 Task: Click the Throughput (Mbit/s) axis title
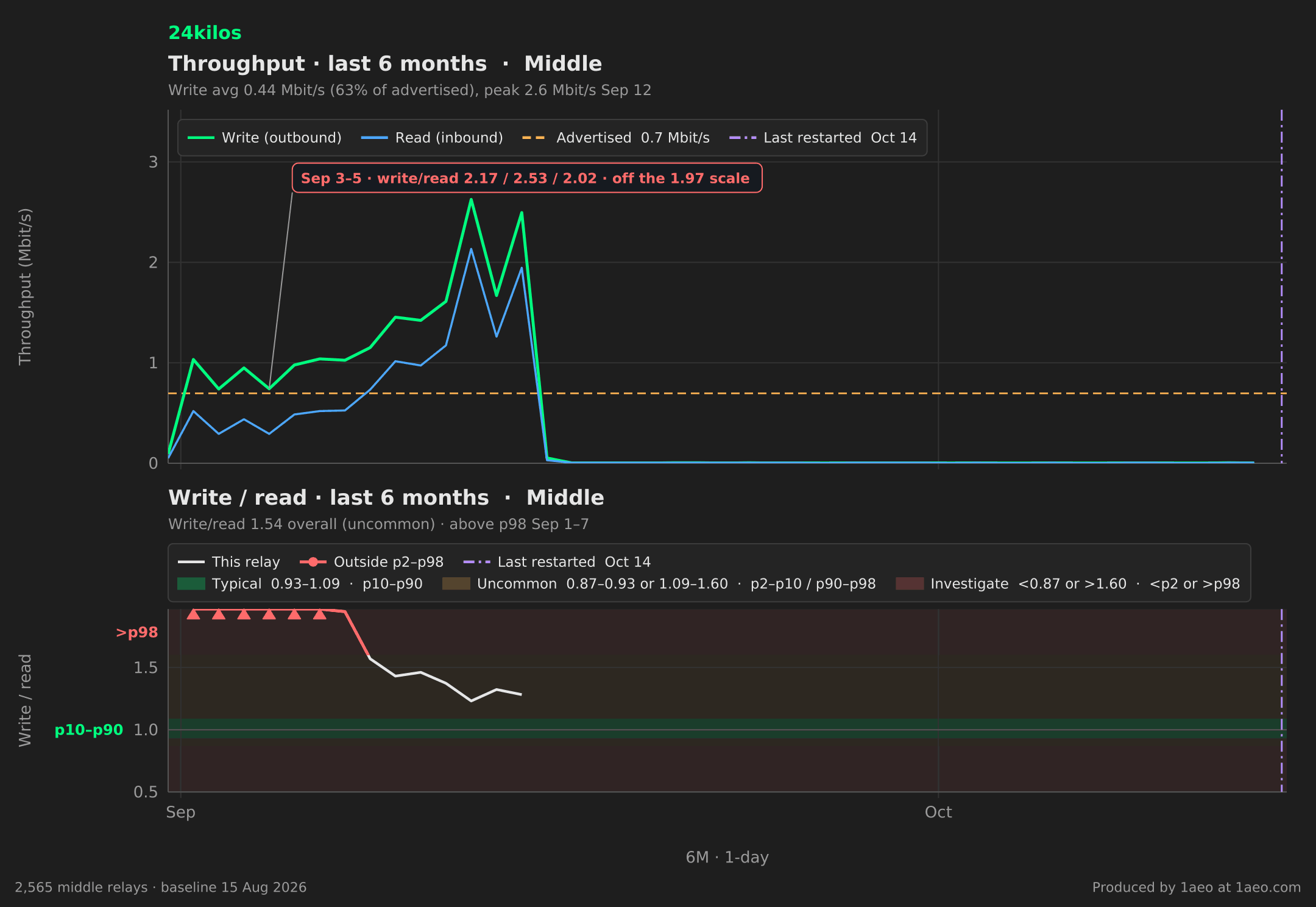pyautogui.click(x=25, y=286)
